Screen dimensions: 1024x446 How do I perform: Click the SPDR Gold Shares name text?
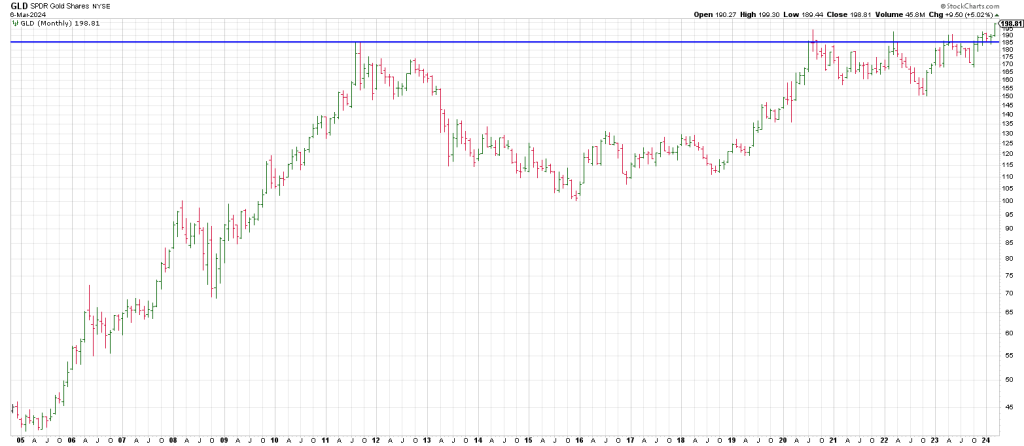[61, 6]
